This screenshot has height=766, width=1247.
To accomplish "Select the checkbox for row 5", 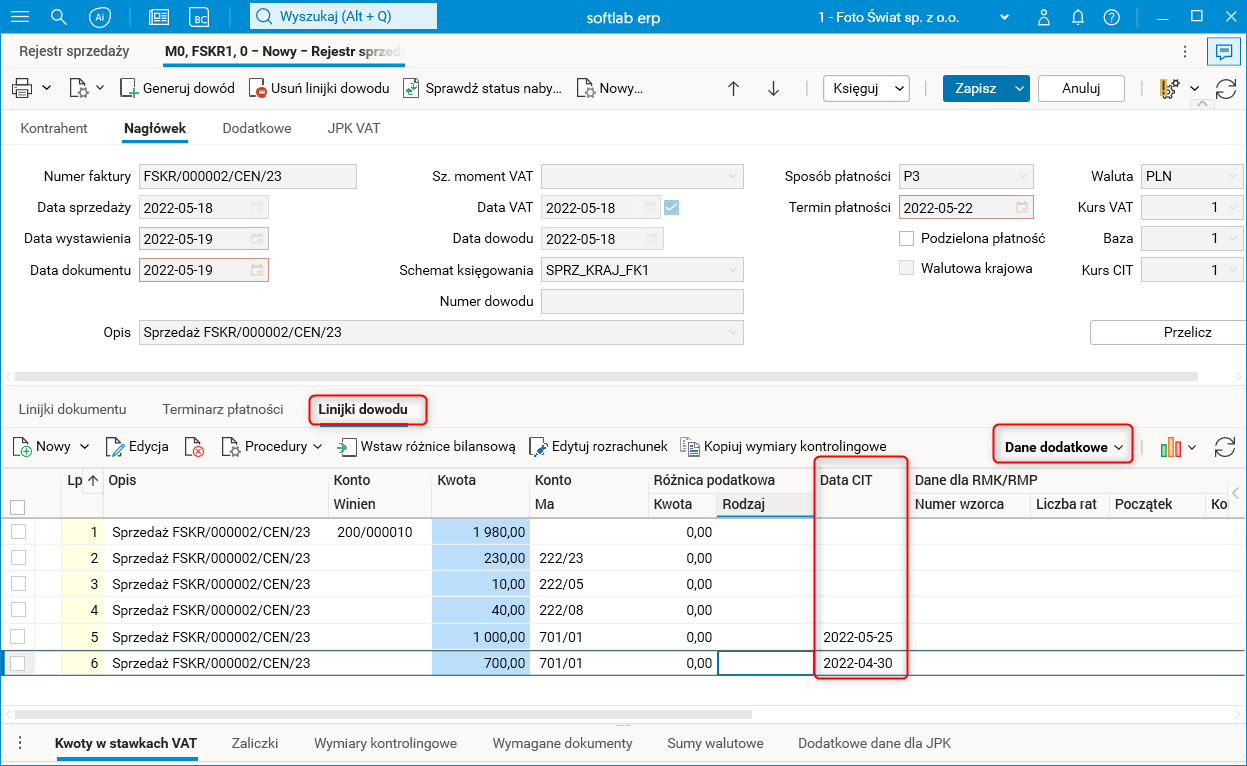I will (x=18, y=637).
